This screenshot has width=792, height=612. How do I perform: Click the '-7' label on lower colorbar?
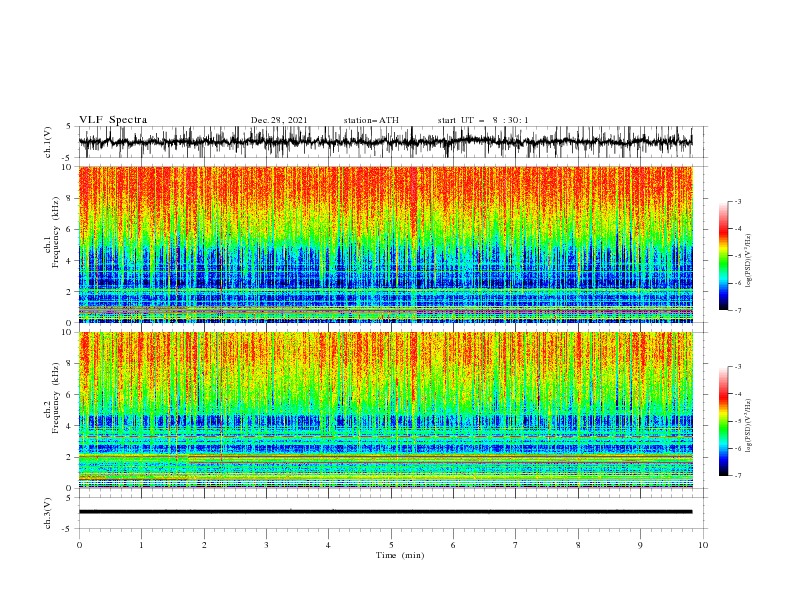[x=737, y=475]
